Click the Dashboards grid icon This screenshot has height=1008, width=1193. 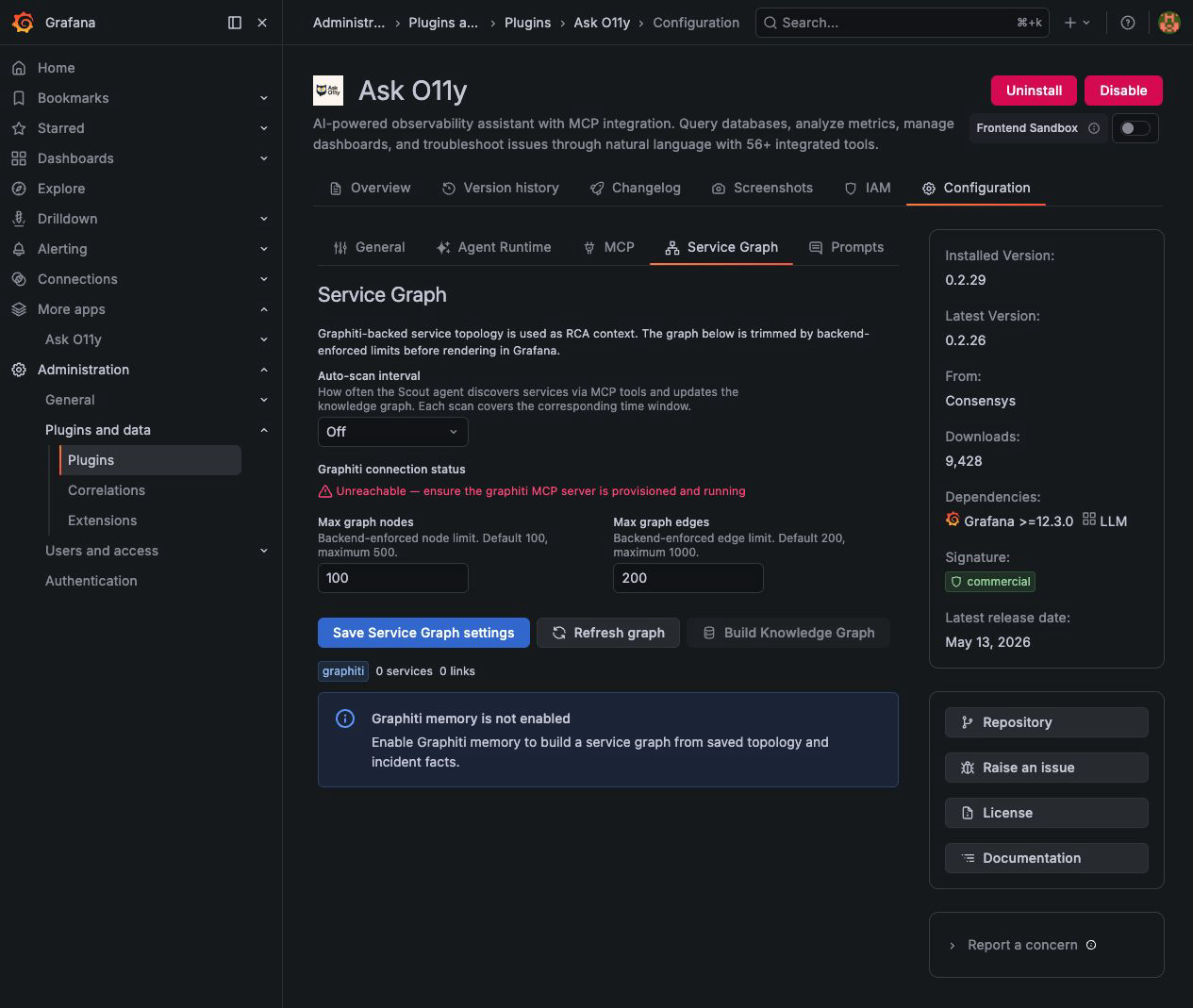click(x=19, y=158)
